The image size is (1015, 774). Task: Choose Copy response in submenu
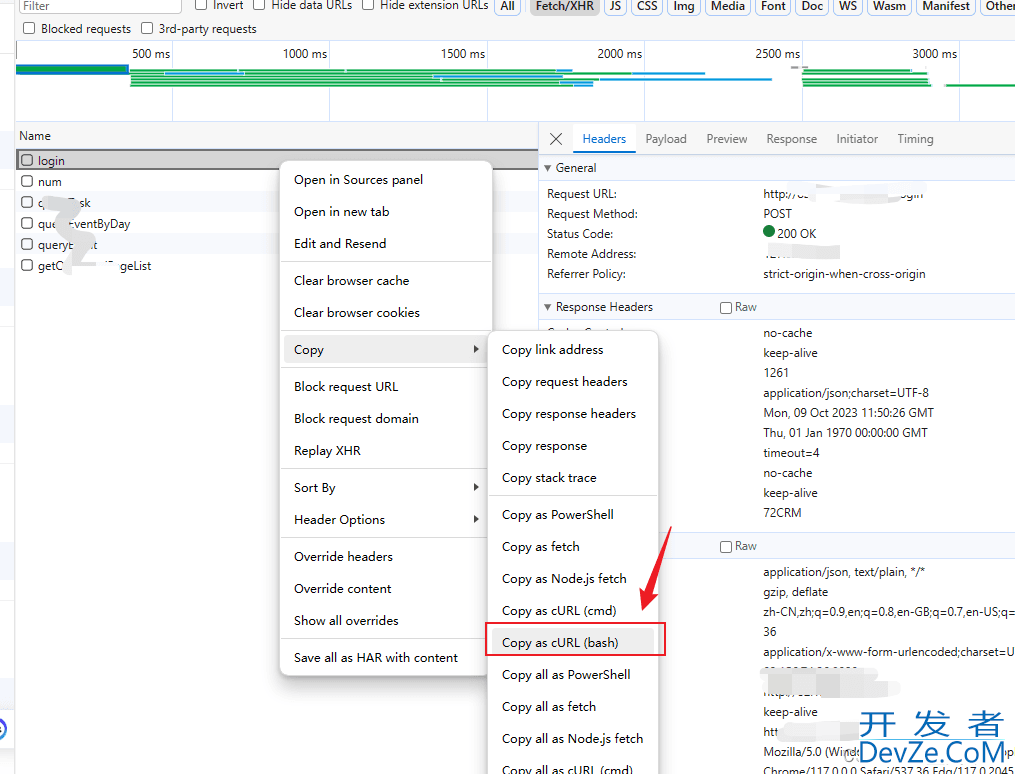(573, 446)
